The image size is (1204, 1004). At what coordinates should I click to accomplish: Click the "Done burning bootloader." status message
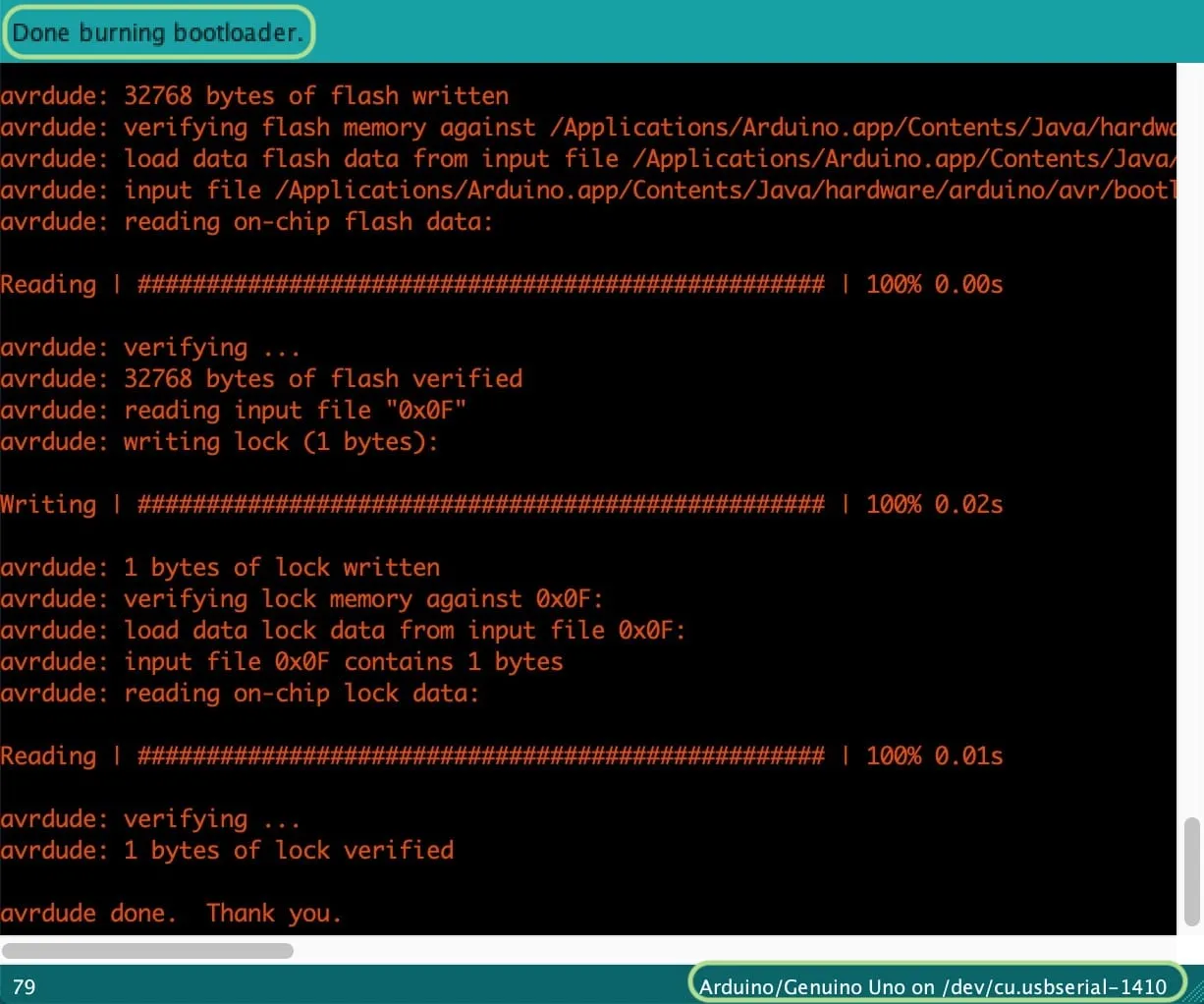157,32
